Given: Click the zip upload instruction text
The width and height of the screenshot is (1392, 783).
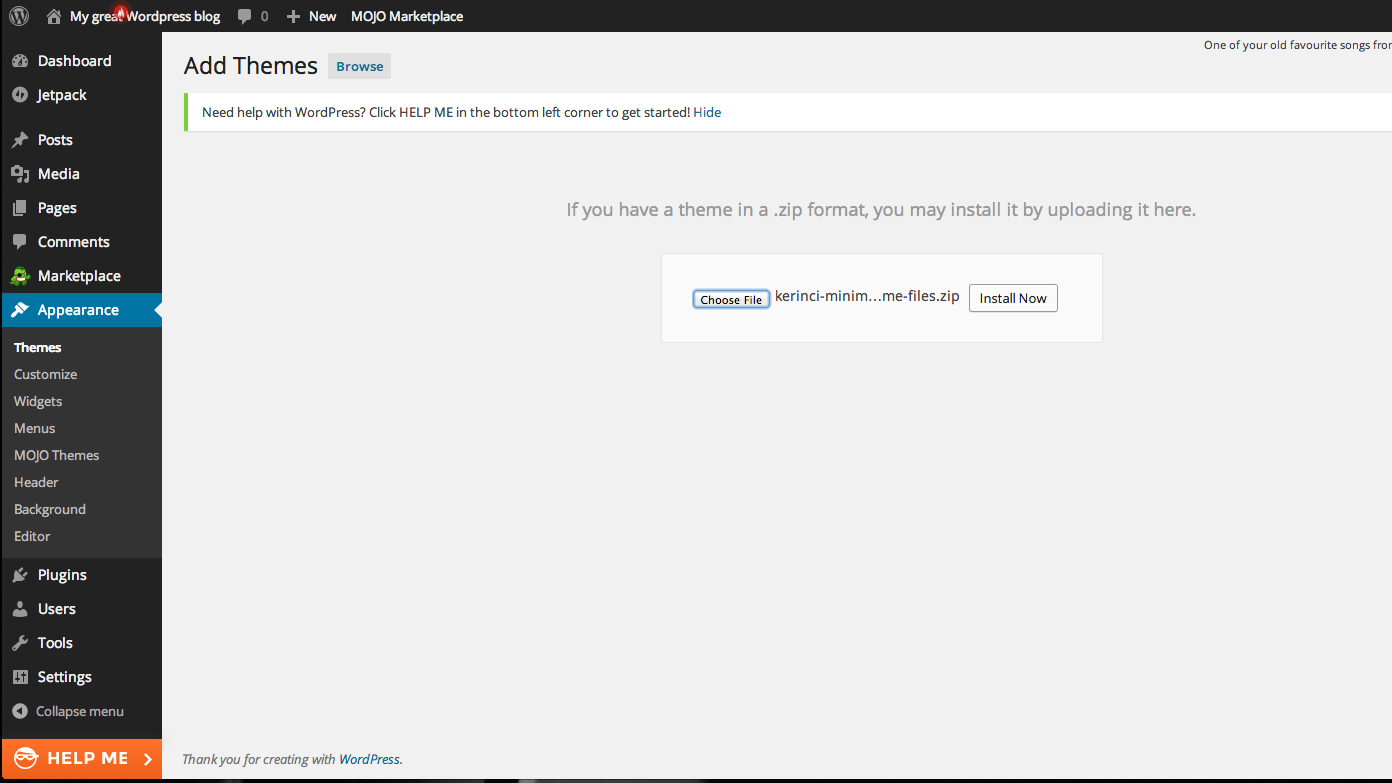Looking at the screenshot, I should [881, 209].
